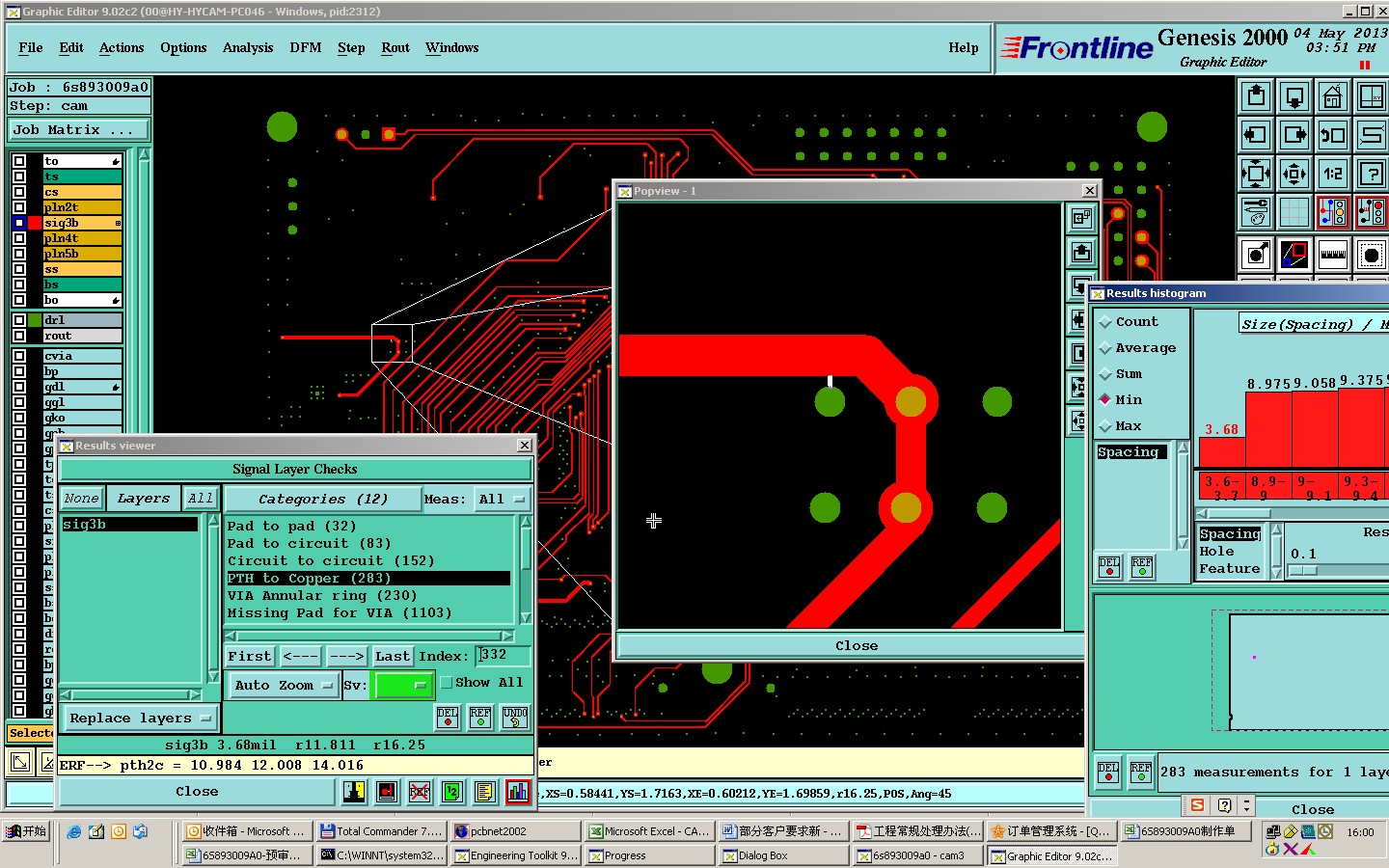Click the Layers button in Results viewer
Viewport: 1389px width, 868px height.
click(x=144, y=499)
